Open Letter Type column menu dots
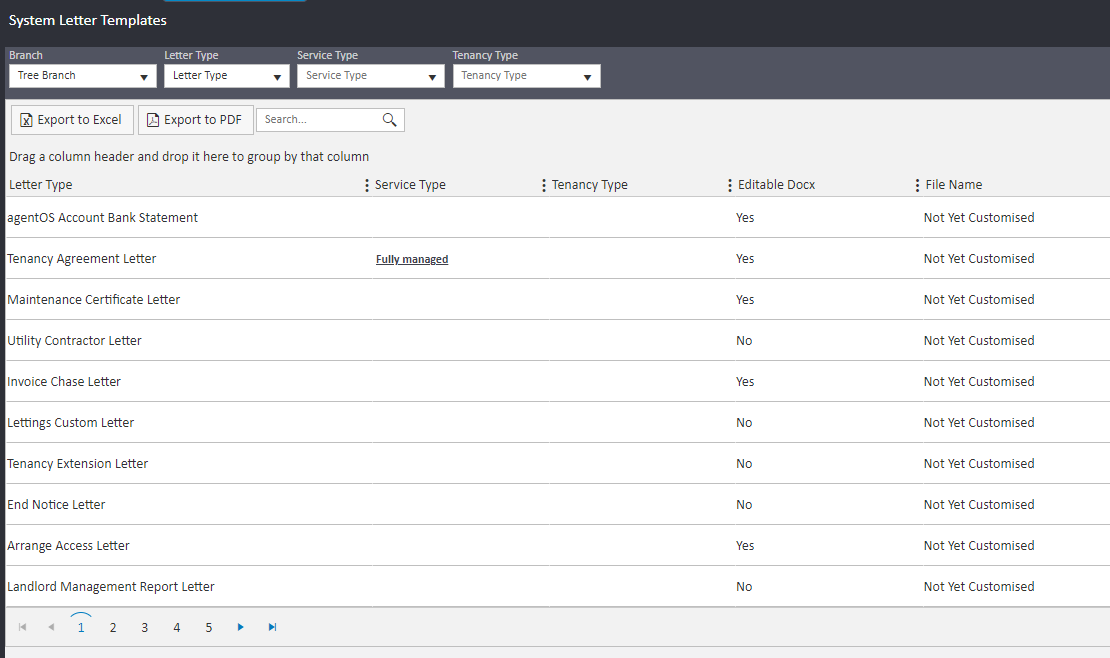 pos(366,185)
